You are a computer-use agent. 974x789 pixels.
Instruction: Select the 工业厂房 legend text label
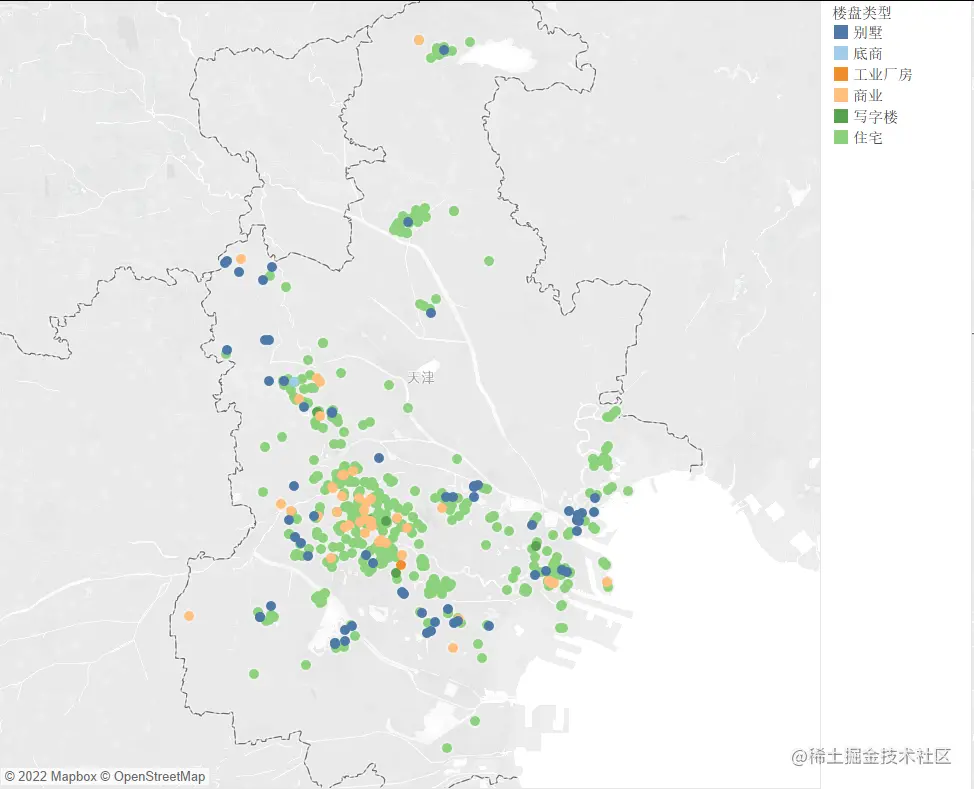pos(883,75)
